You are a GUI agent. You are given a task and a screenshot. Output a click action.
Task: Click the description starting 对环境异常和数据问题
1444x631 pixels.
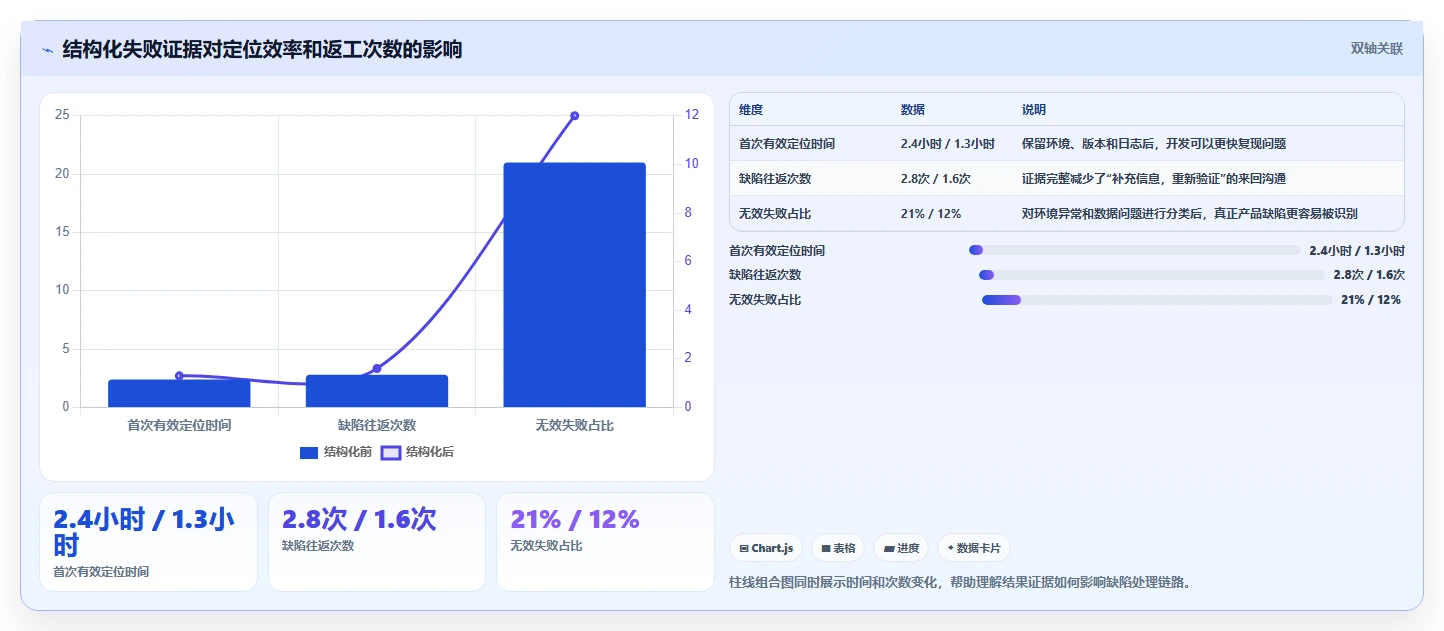1190,213
